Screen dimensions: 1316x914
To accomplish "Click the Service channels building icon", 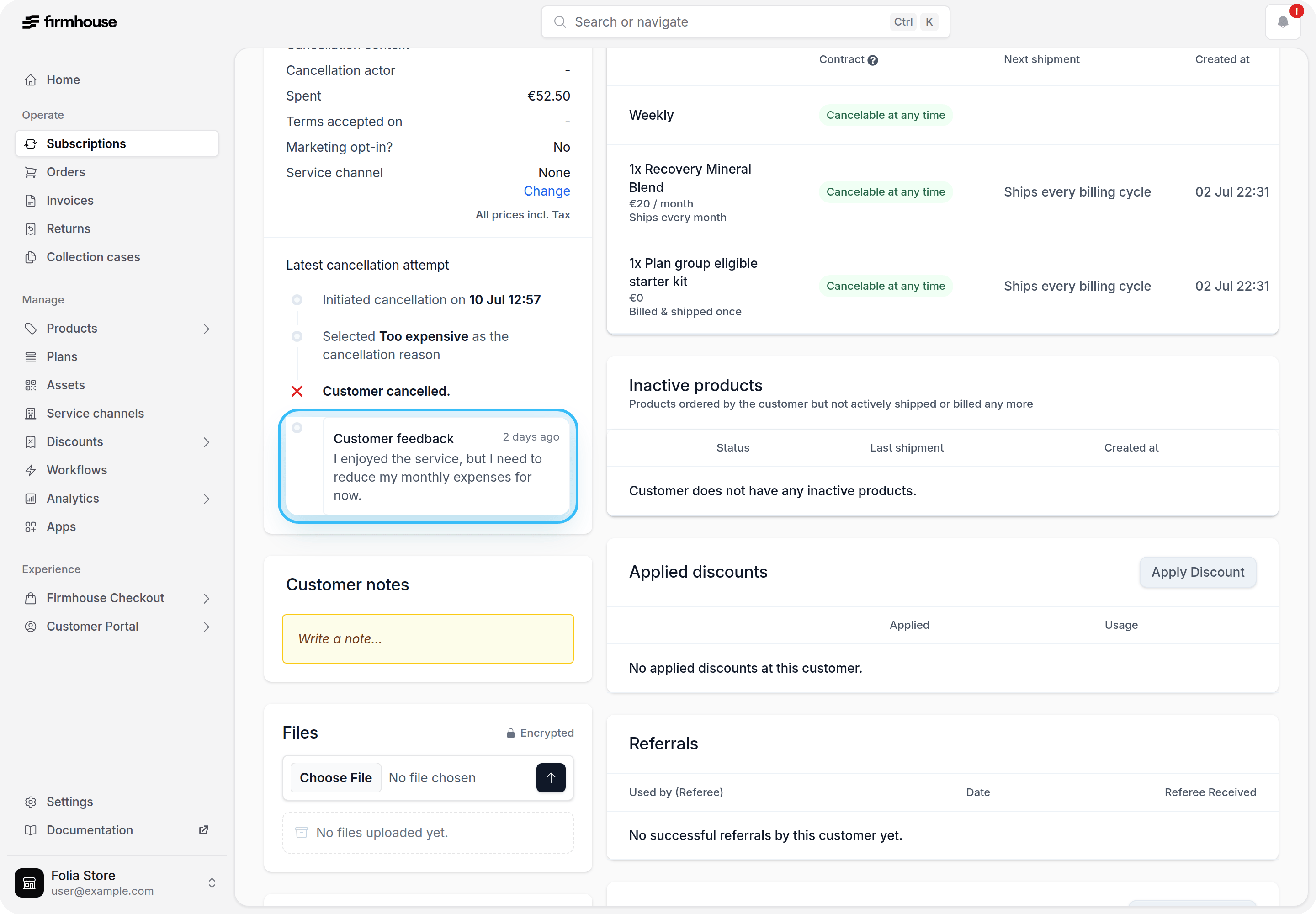I will point(31,414).
